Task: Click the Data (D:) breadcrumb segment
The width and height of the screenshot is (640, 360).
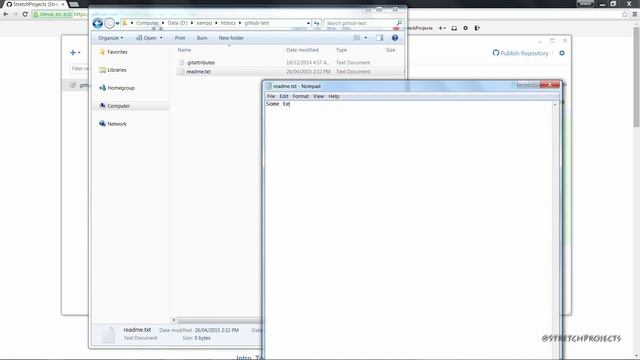Action: (x=178, y=23)
